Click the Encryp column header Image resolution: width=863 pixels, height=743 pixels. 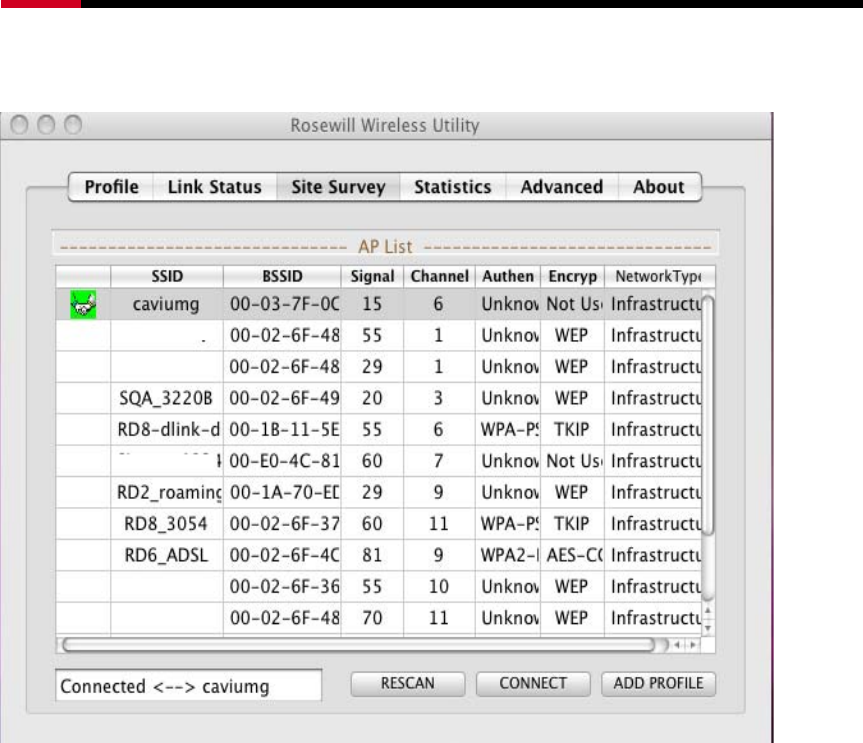click(572, 276)
